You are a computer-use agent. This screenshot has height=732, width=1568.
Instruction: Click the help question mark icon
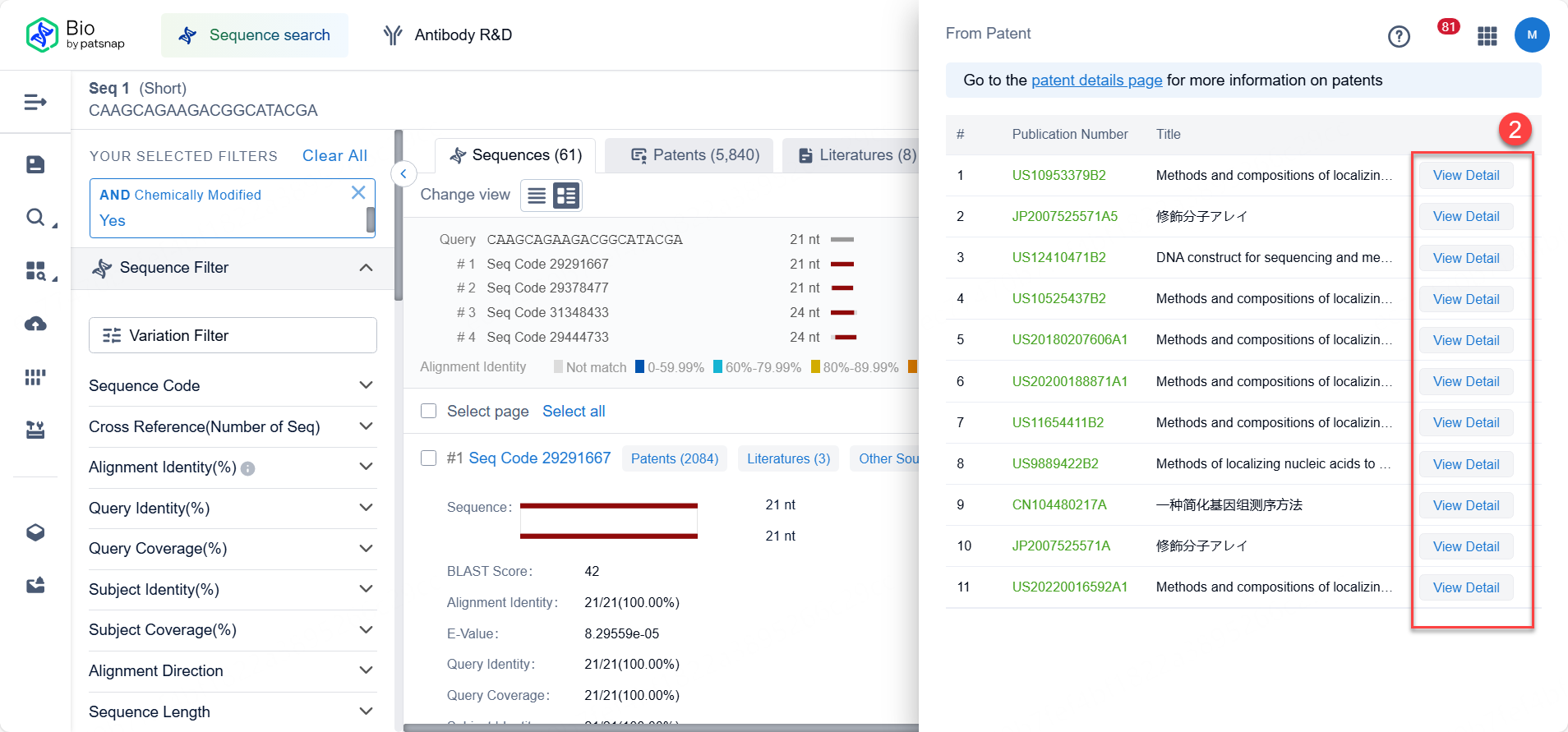(1398, 36)
